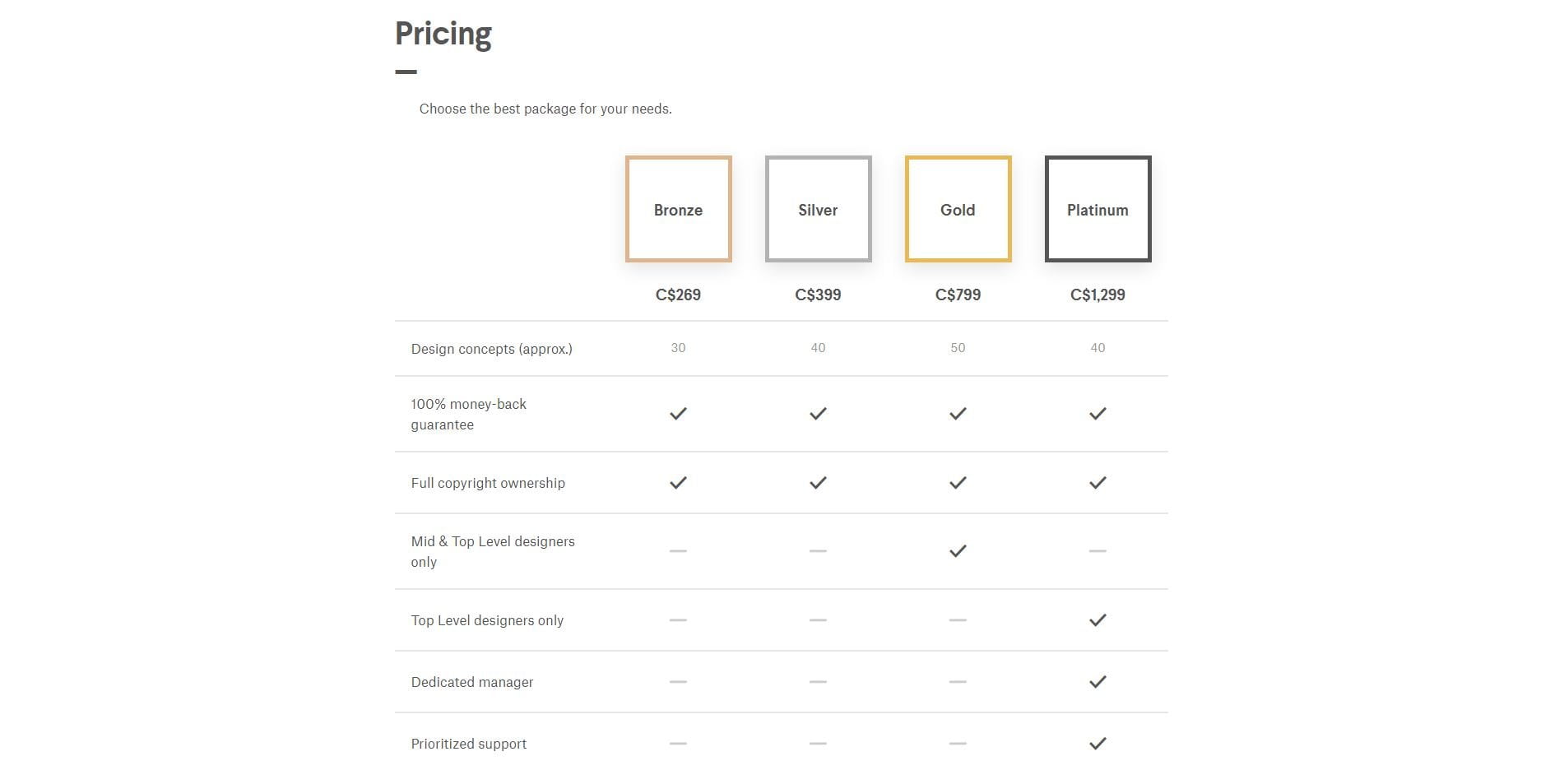Click Platinum's Dedicated manager checkmark
1550x784 pixels.
tap(1098, 682)
